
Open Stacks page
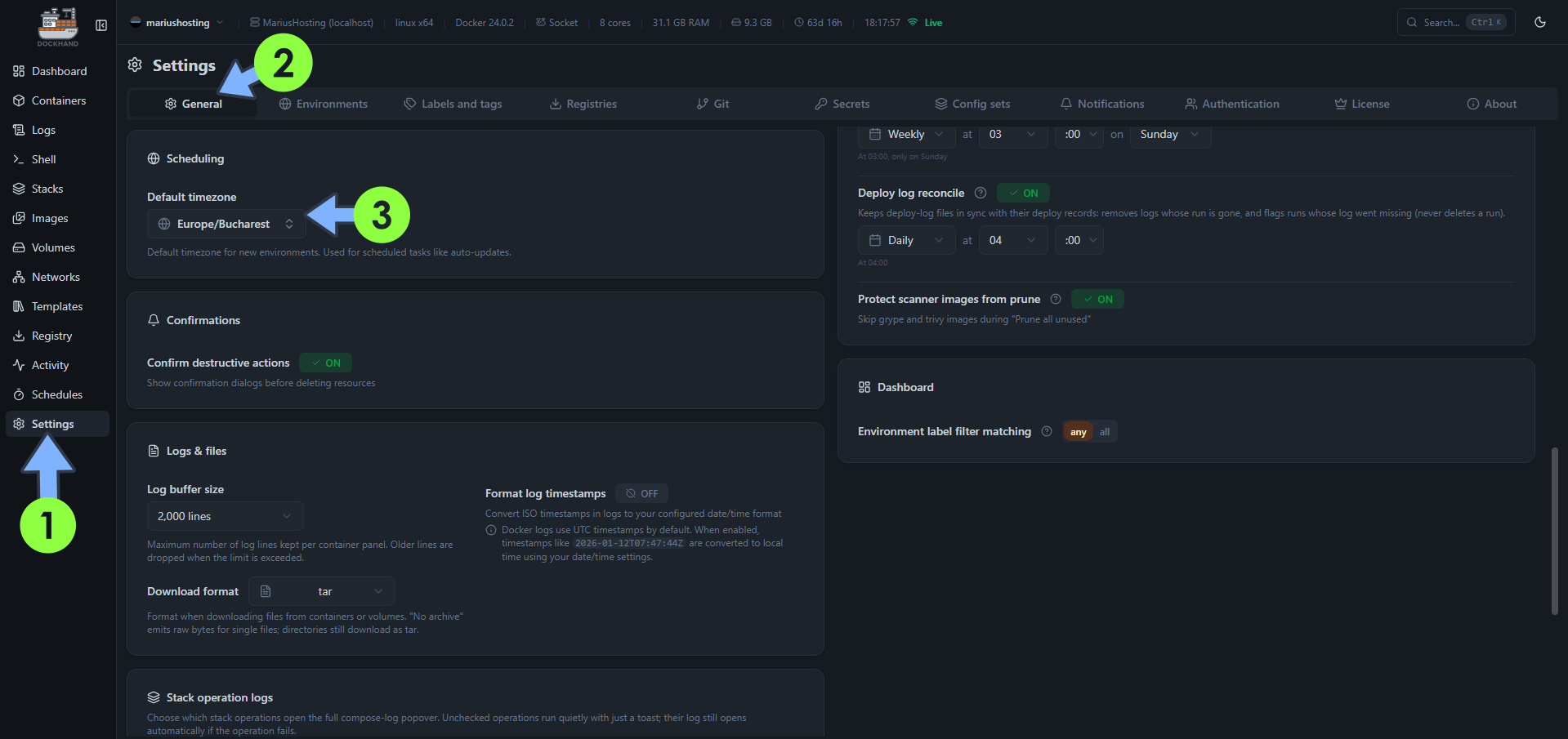(57, 189)
